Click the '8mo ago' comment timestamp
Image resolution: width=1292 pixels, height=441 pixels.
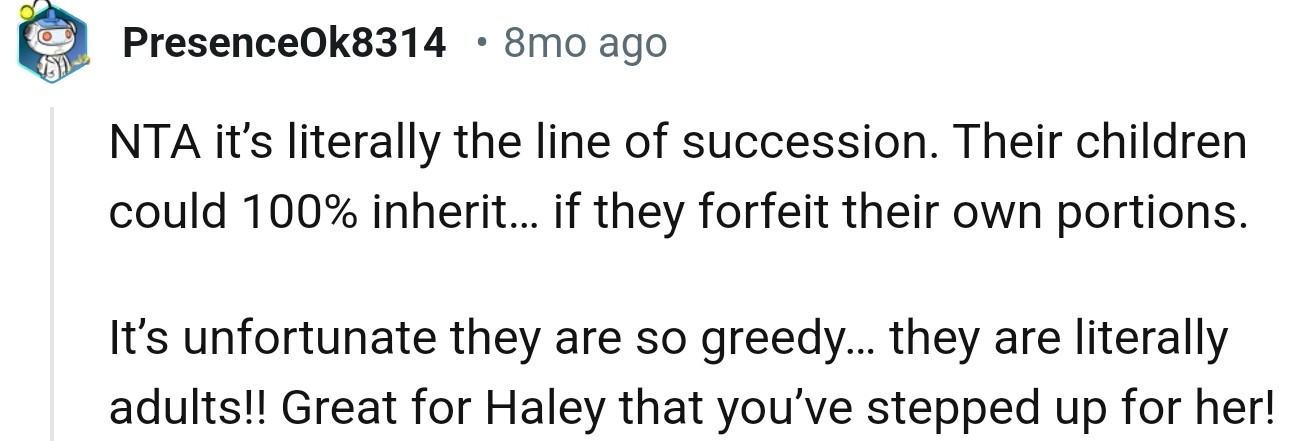585,43
